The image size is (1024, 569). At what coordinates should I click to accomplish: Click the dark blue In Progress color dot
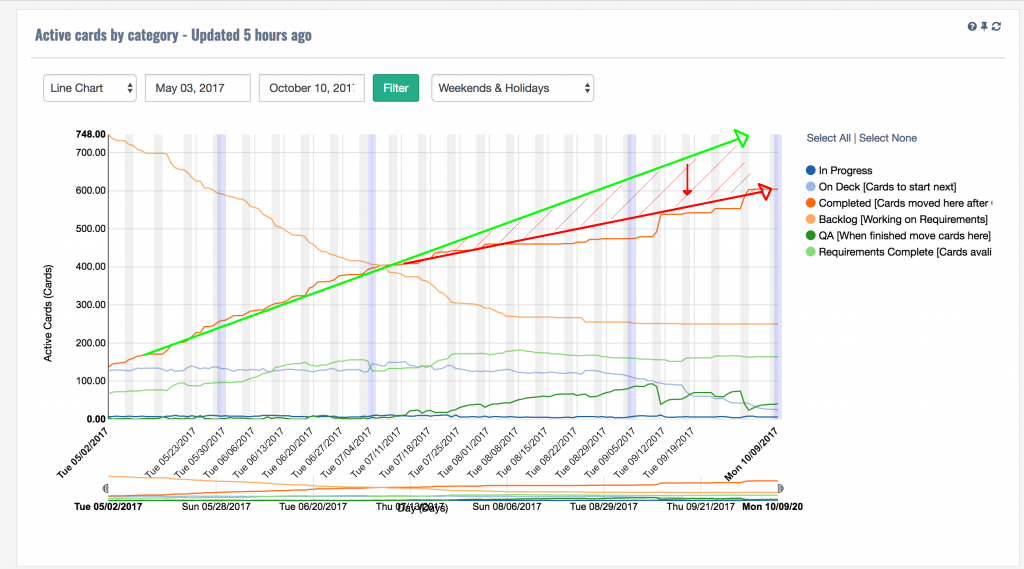pos(811,171)
